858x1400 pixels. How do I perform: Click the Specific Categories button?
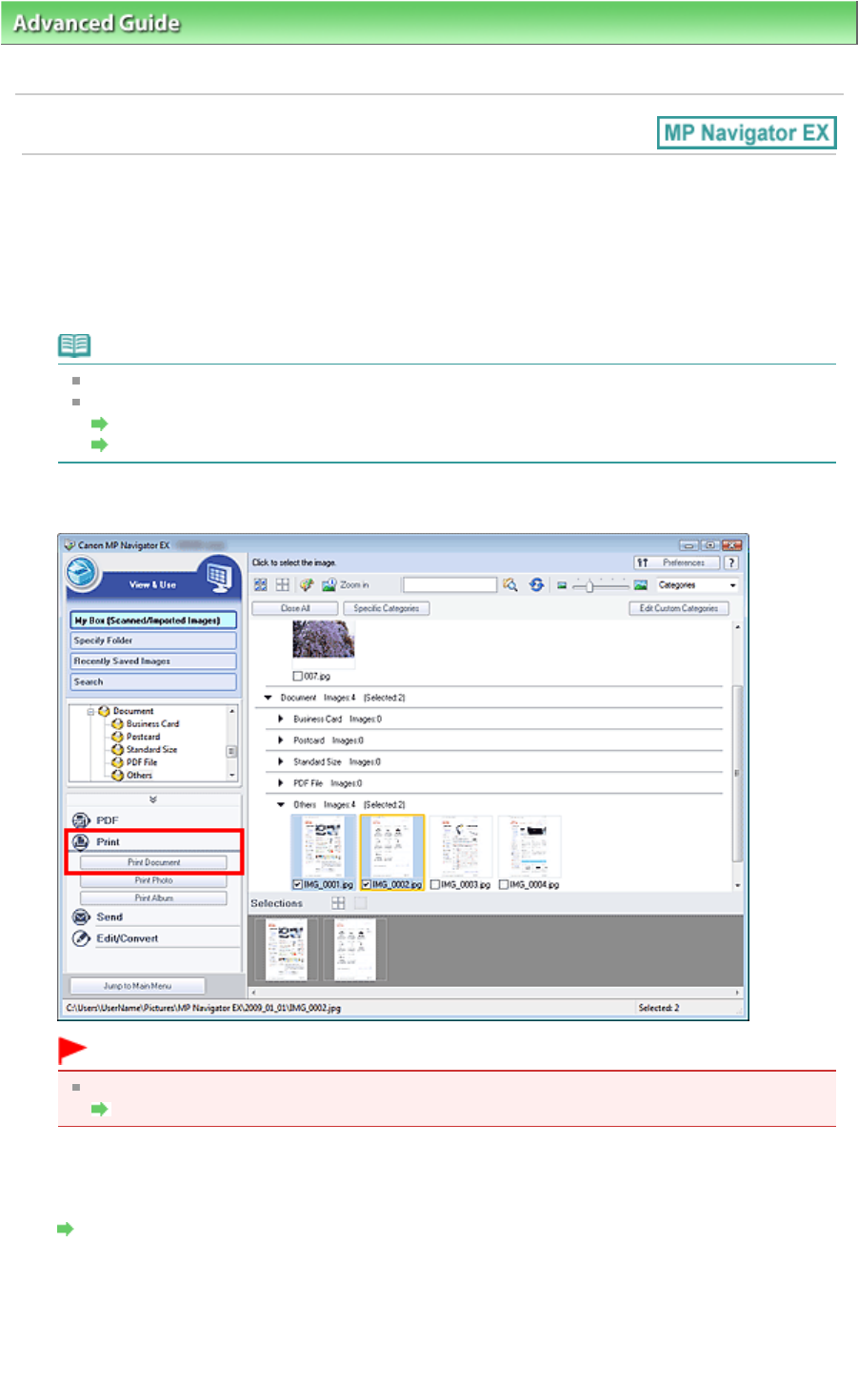pos(387,608)
